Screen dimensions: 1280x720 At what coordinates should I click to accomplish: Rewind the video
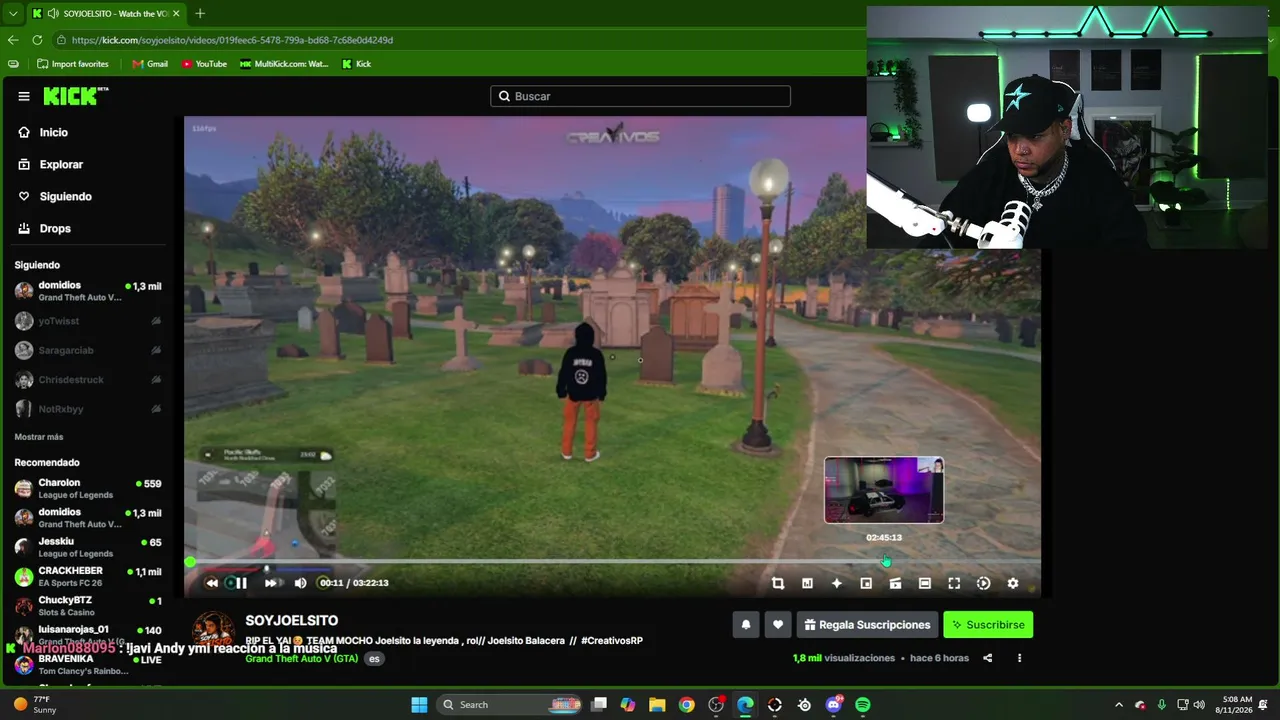tap(212, 583)
